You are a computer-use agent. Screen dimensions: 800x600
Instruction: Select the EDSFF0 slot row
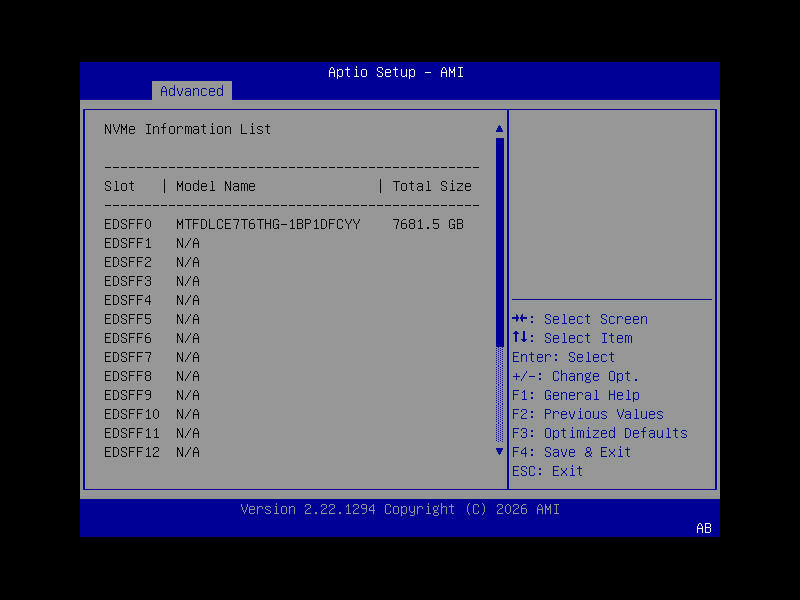click(x=284, y=224)
